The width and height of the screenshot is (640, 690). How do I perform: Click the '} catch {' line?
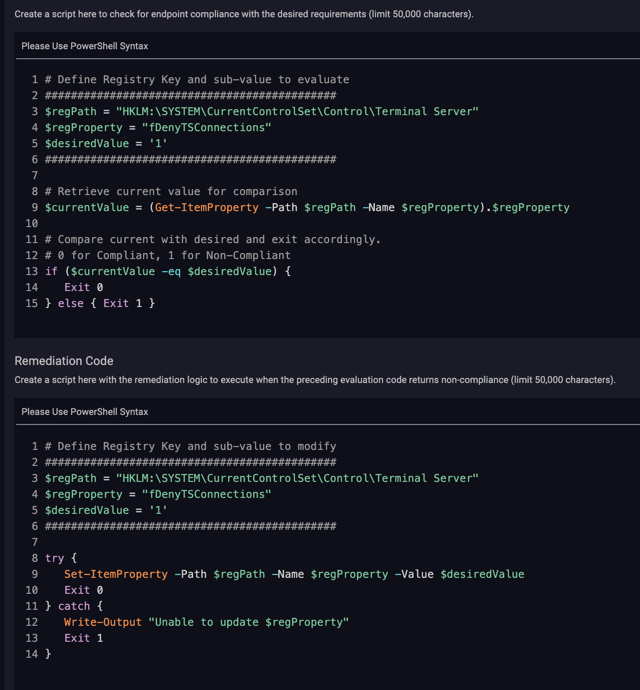[x=74, y=606]
